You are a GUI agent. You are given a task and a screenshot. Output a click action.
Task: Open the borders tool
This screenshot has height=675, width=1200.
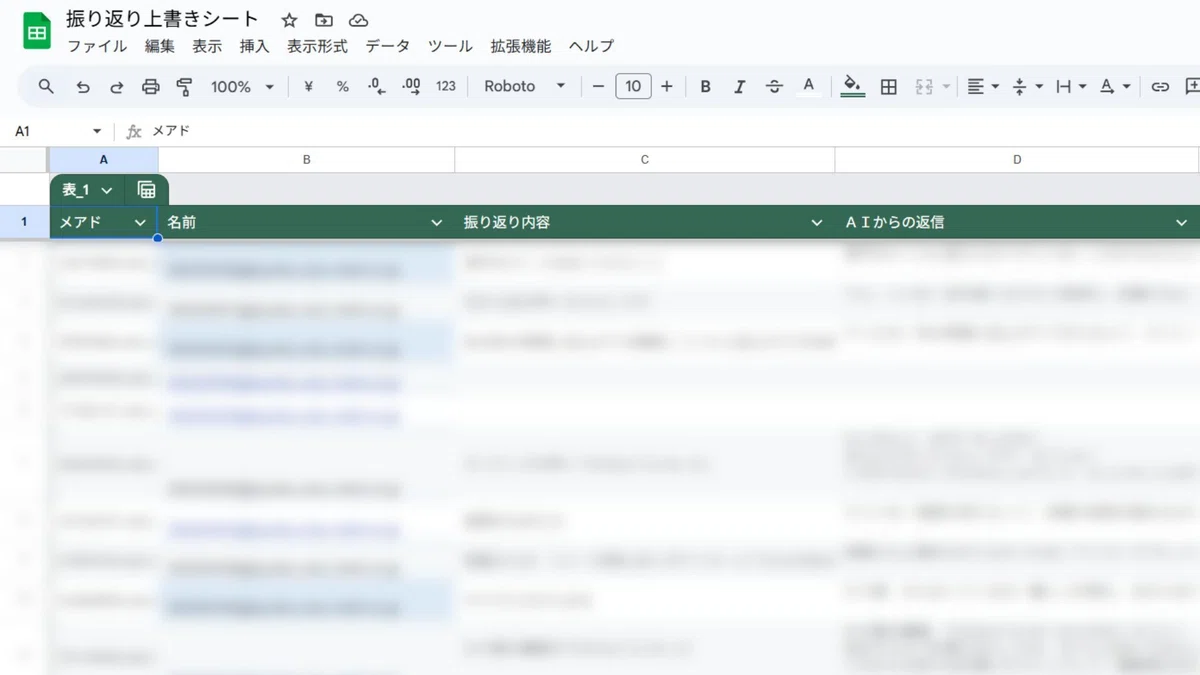(888, 87)
